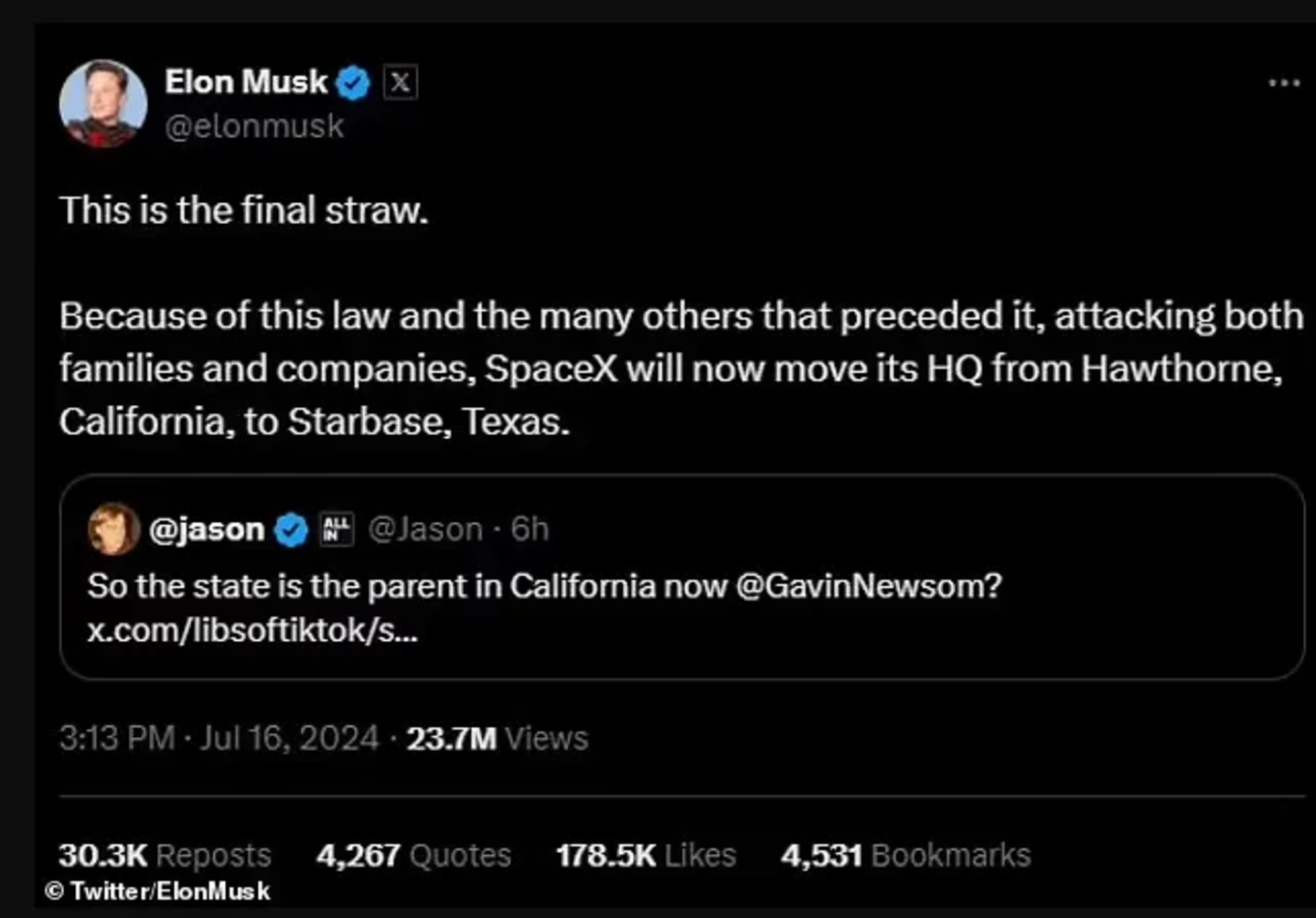Show the 178.5K Likes list
The width and height of the screenshot is (1316, 918).
click(646, 855)
